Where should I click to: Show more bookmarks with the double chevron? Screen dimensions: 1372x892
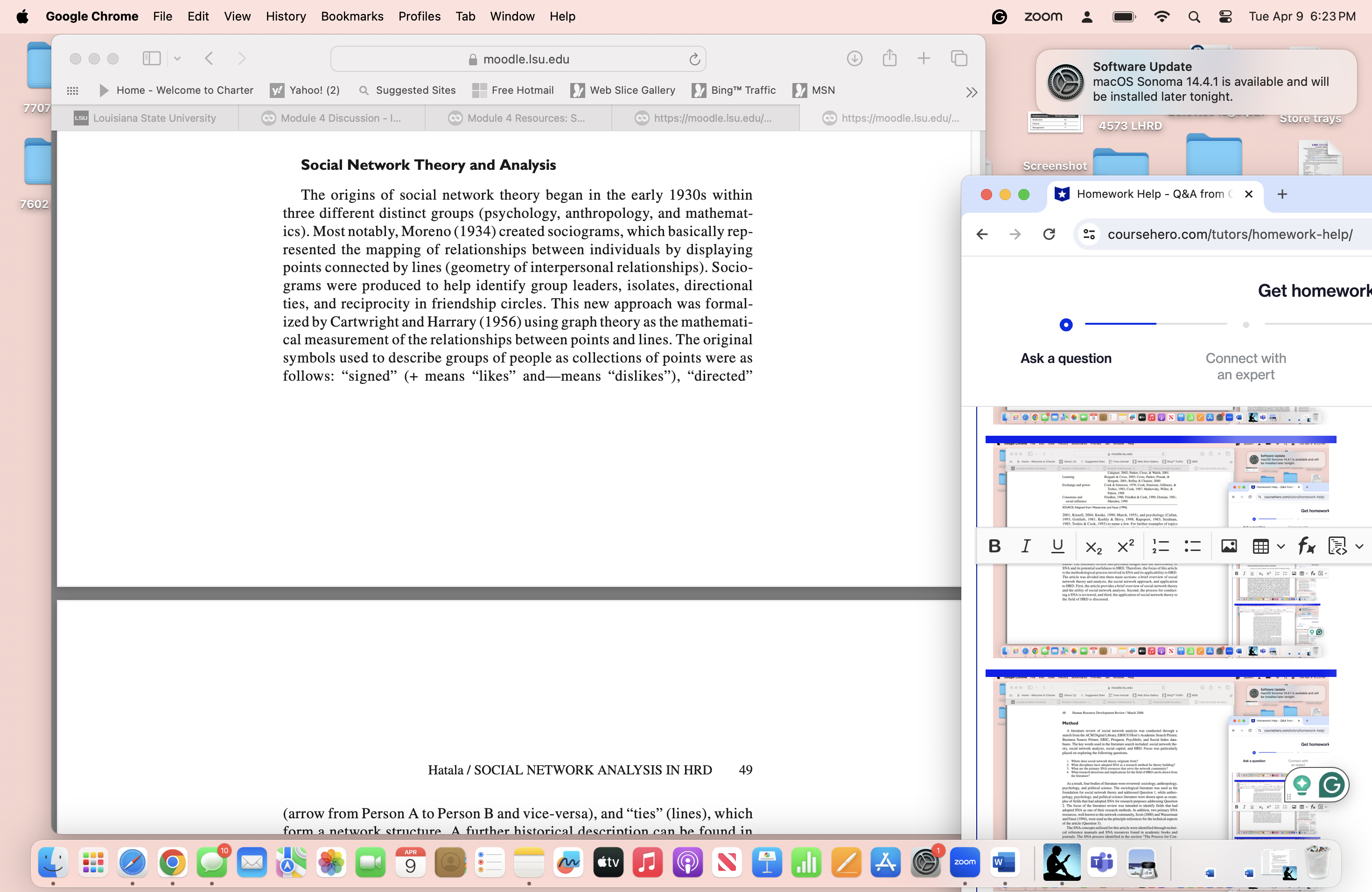click(x=971, y=92)
